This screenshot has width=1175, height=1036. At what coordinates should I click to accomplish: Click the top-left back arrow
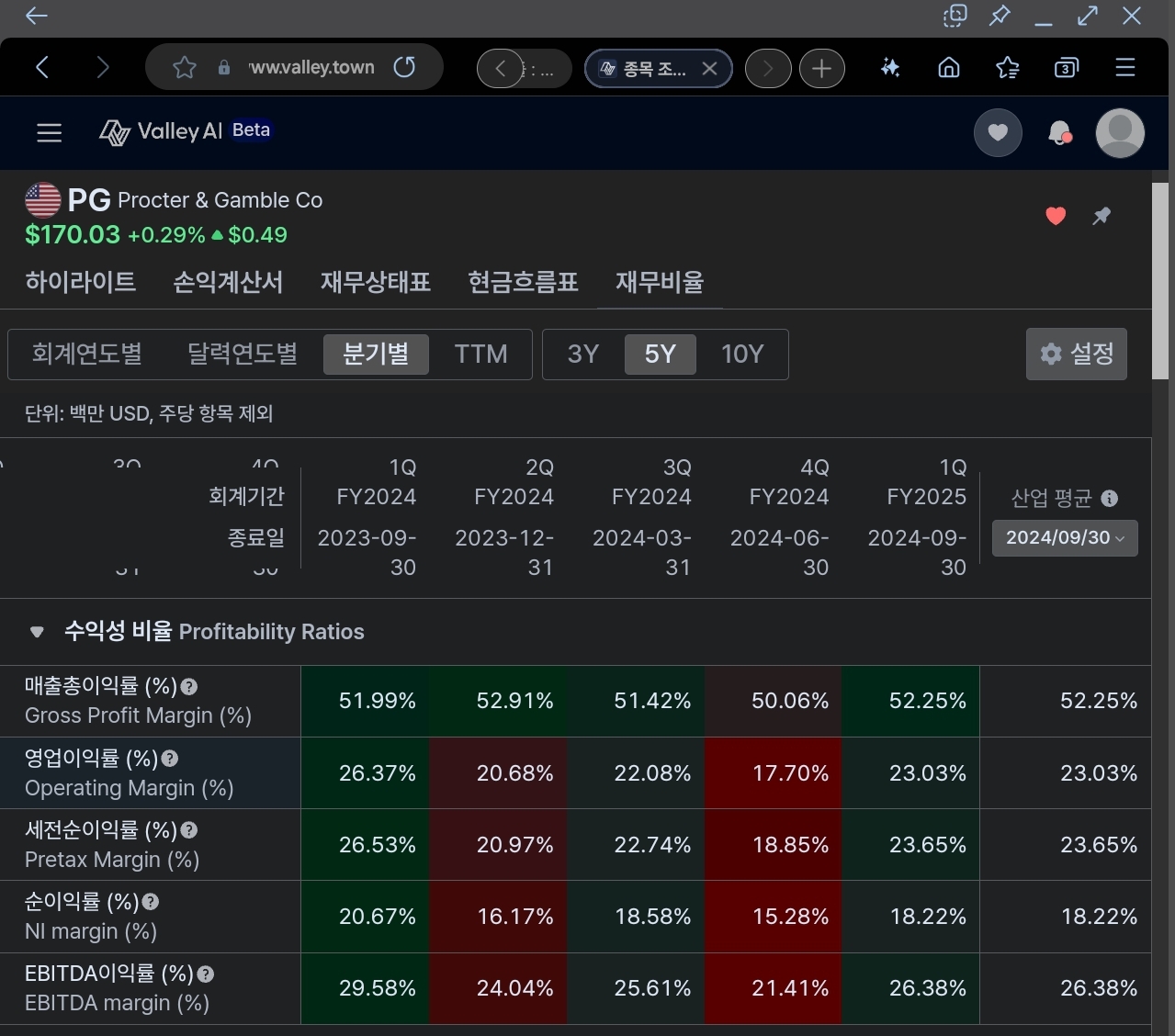click(36, 16)
